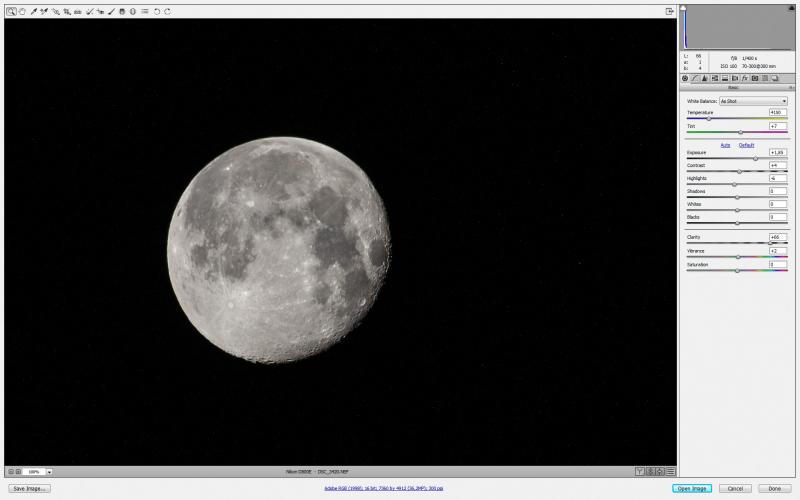Select the Red Eye Removal tool
This screenshot has width=800, height=500.
100,11
